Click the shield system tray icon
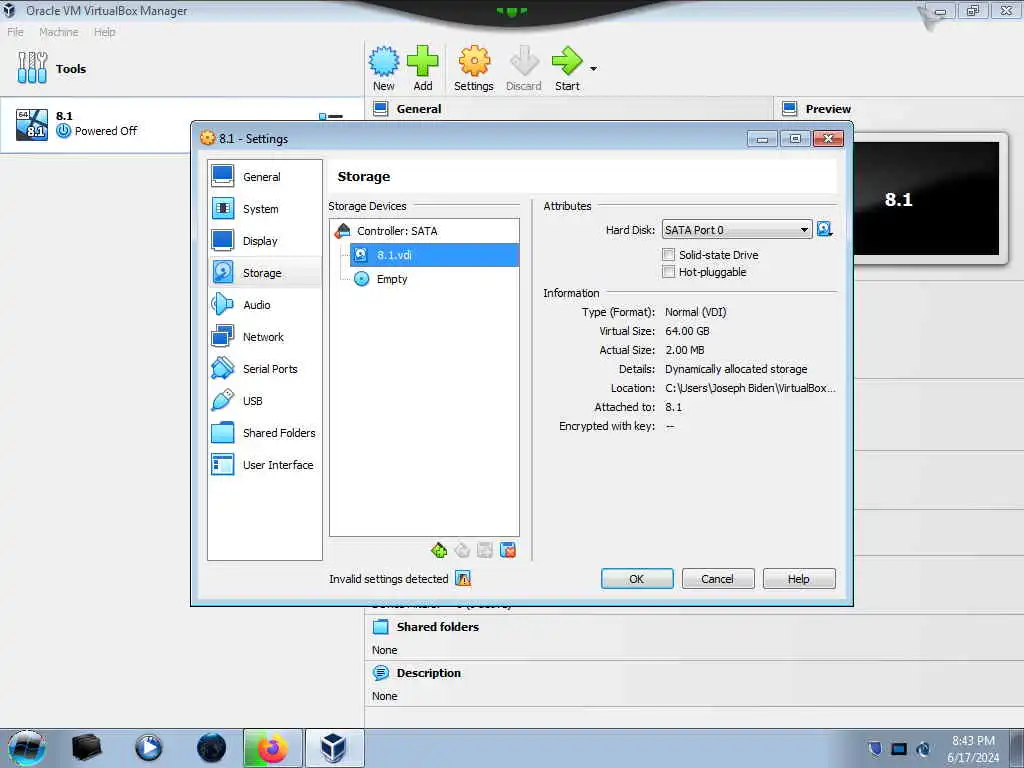 click(875, 749)
